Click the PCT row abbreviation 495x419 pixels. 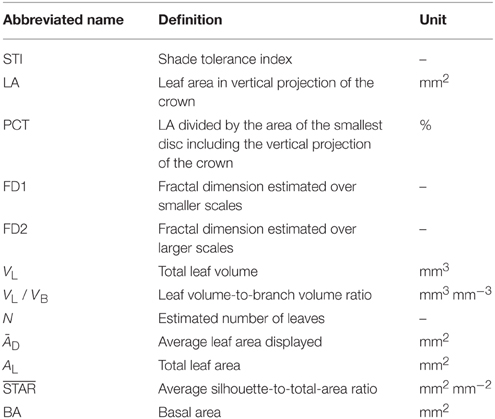pyautogui.click(x=16, y=125)
